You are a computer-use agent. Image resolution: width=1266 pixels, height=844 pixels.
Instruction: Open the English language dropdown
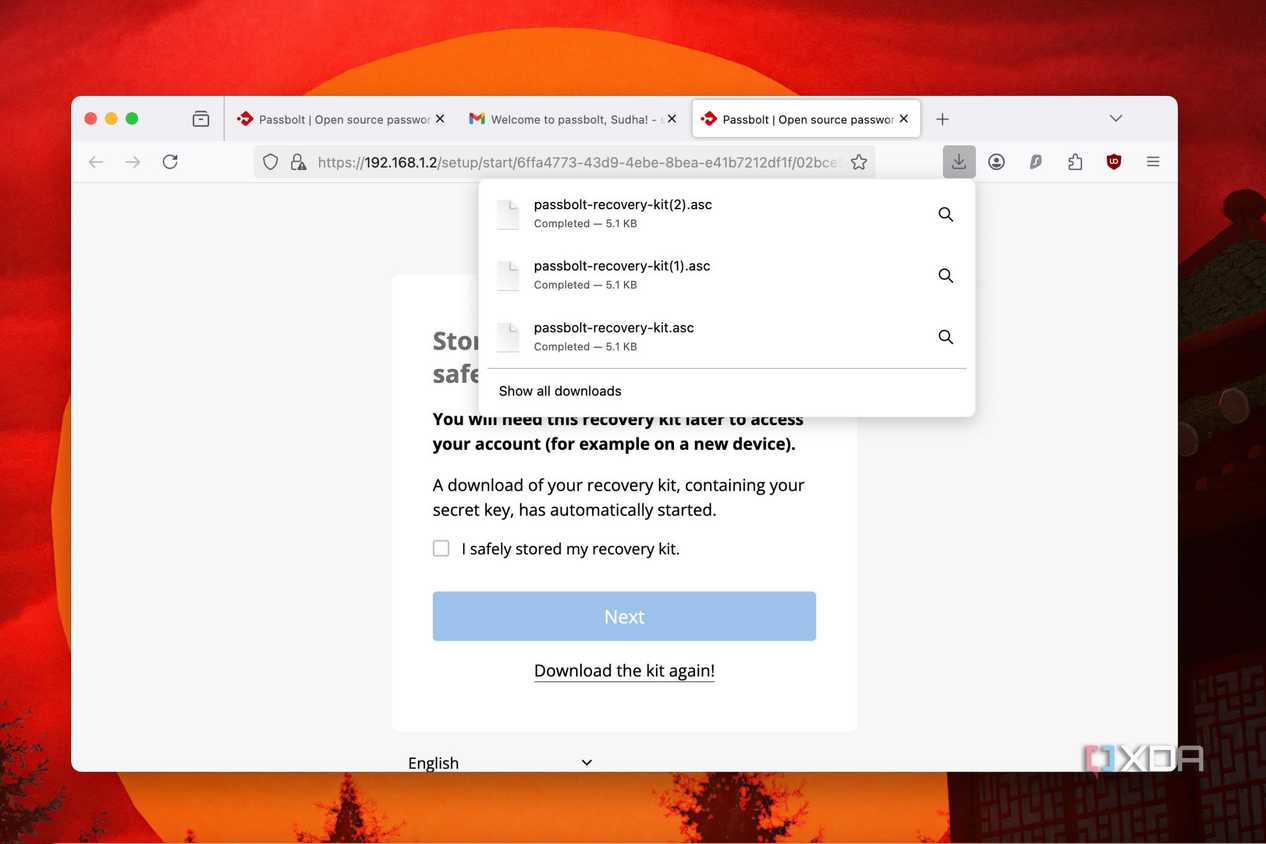tap(500, 763)
